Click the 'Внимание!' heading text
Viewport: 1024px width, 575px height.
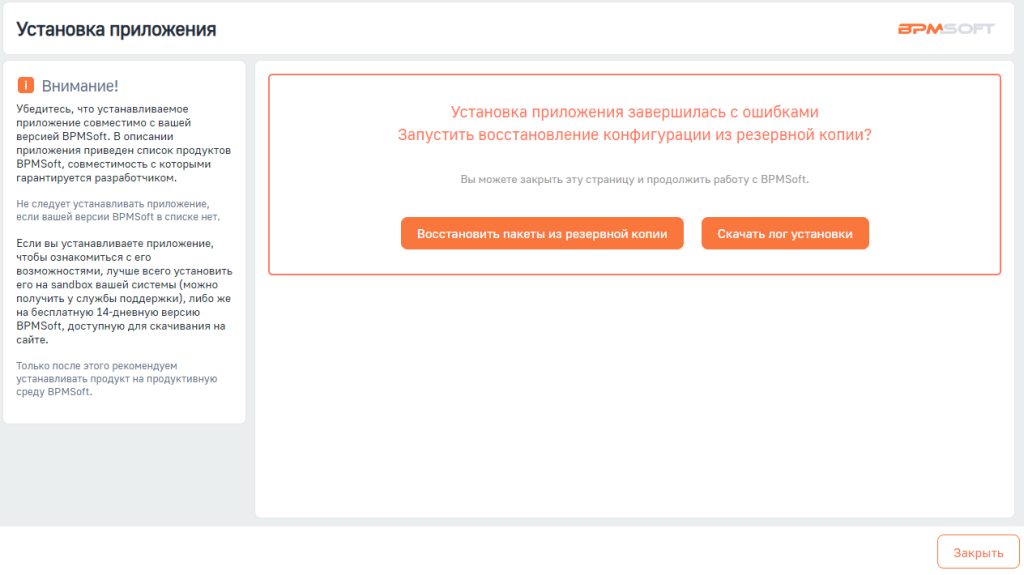(80, 86)
